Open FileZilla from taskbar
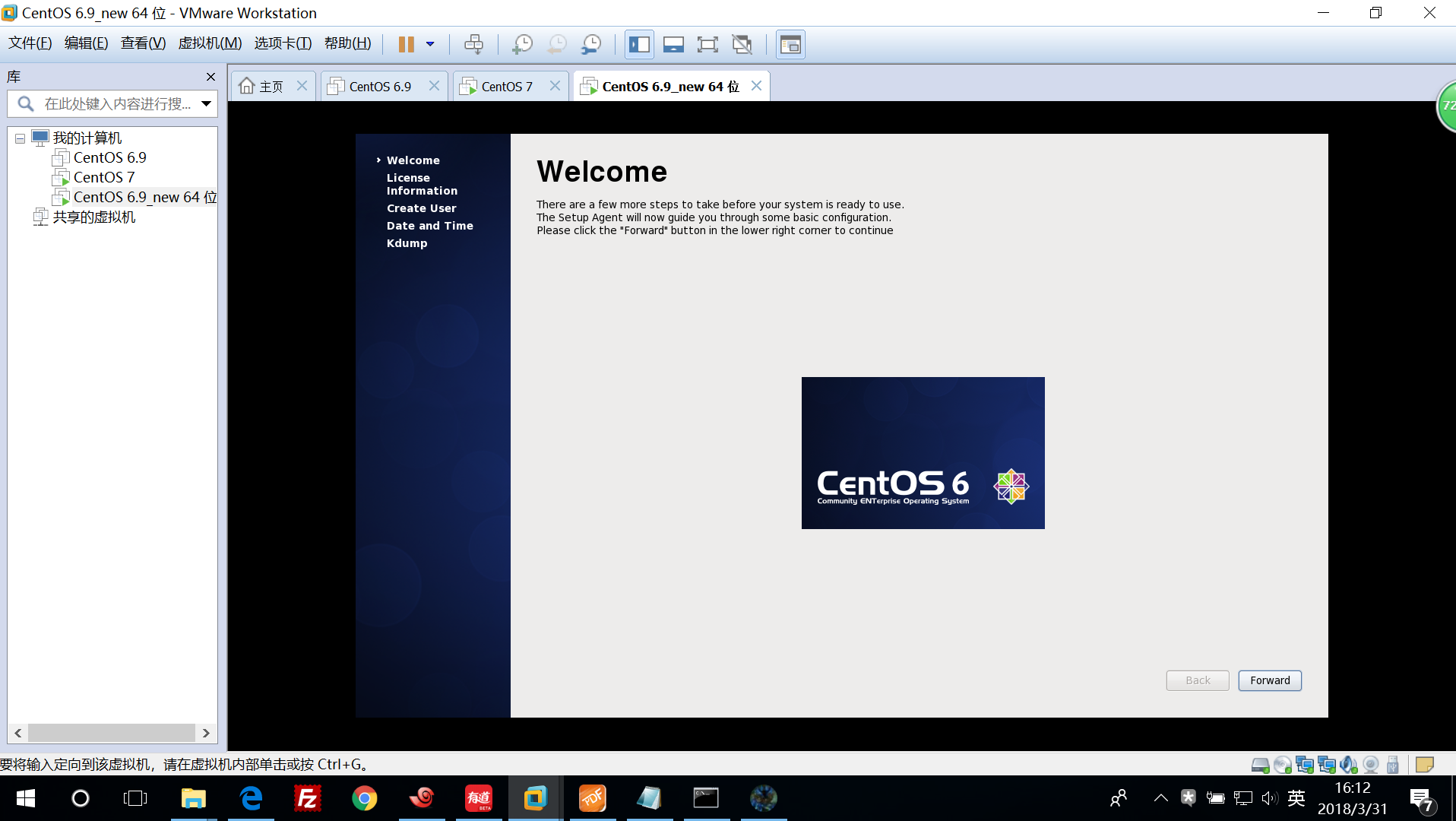 (x=308, y=798)
